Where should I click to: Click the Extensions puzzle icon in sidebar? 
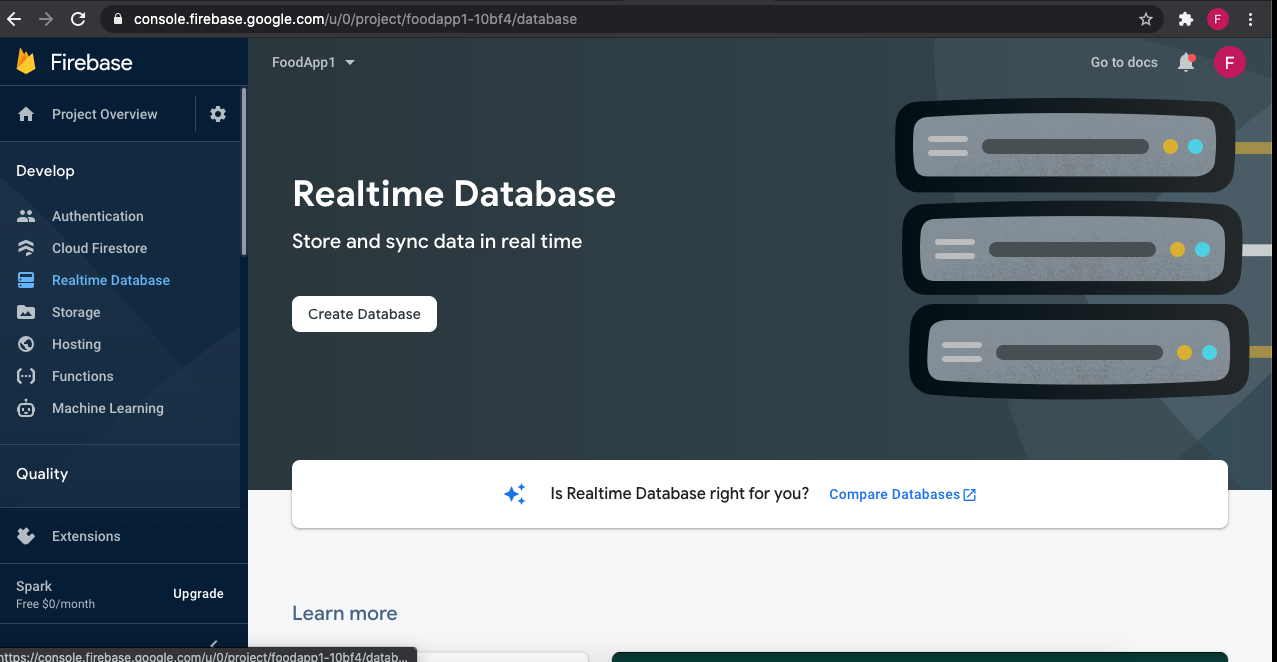click(x=26, y=536)
